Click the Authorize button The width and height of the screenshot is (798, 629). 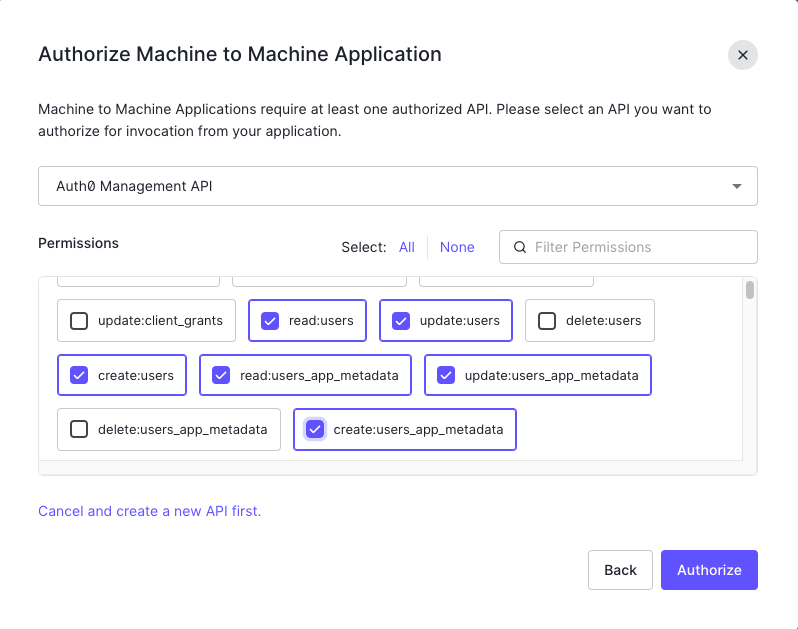click(x=709, y=570)
